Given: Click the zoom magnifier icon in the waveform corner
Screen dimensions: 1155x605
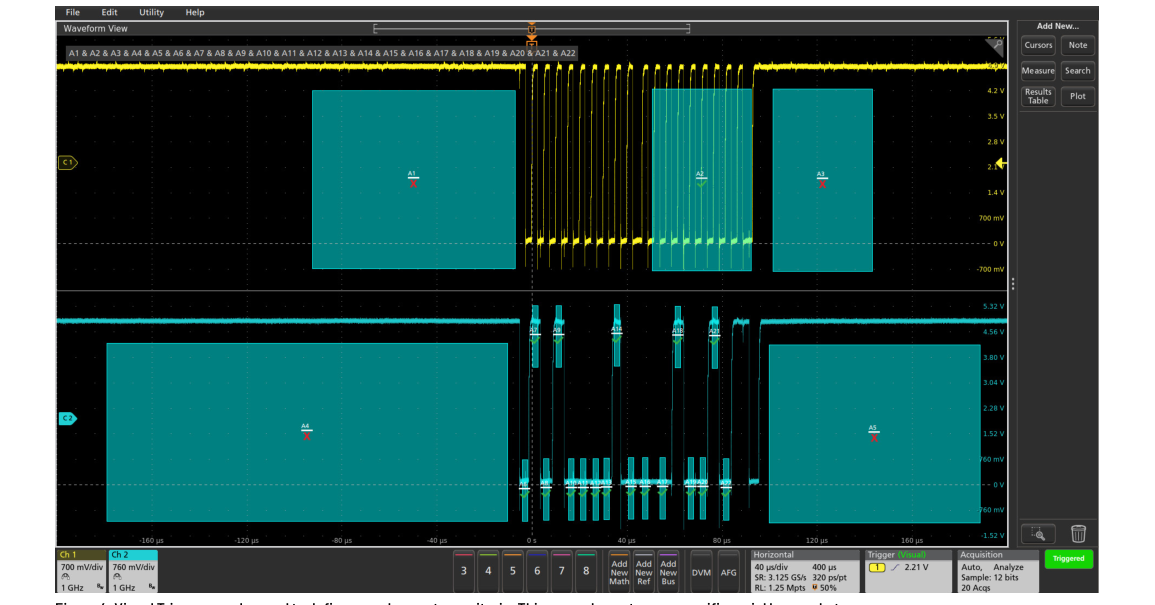Looking at the screenshot, I should click(x=995, y=46).
